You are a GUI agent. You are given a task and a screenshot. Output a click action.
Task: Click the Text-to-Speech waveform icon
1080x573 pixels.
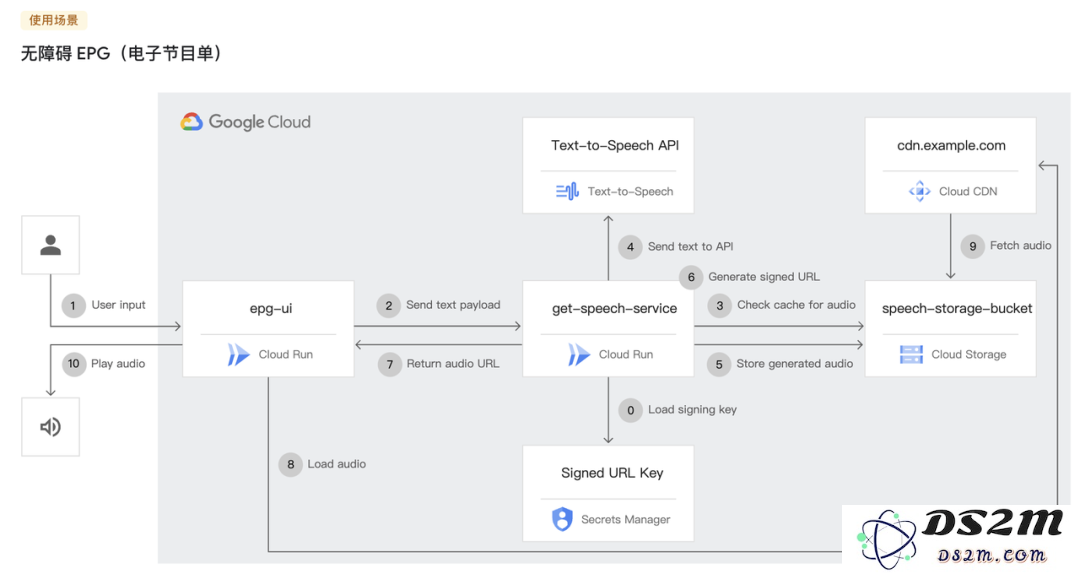pyautogui.click(x=568, y=191)
